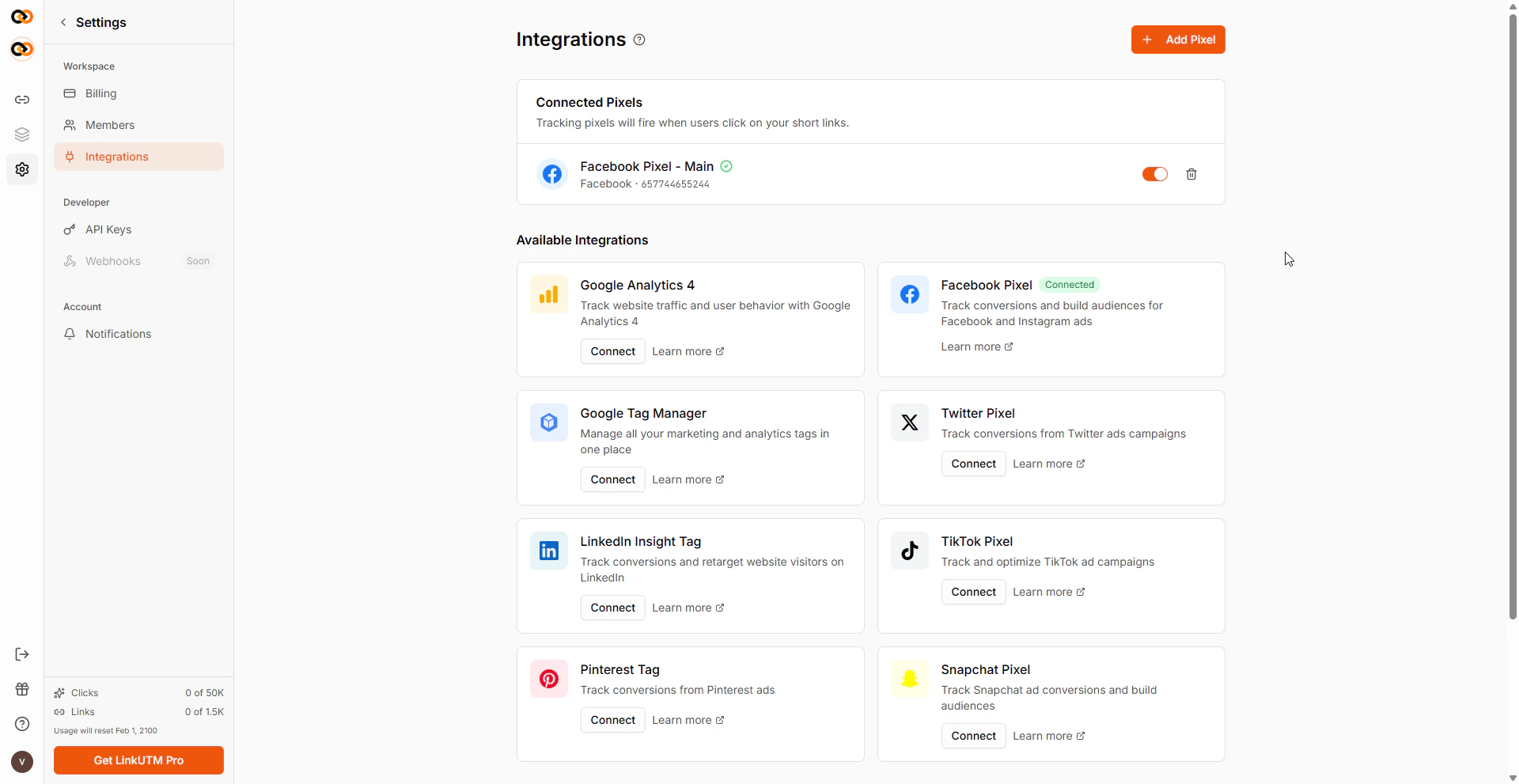This screenshot has height=784, width=1519.
Task: Click the Pinterest Tag card icon
Action: (549, 679)
